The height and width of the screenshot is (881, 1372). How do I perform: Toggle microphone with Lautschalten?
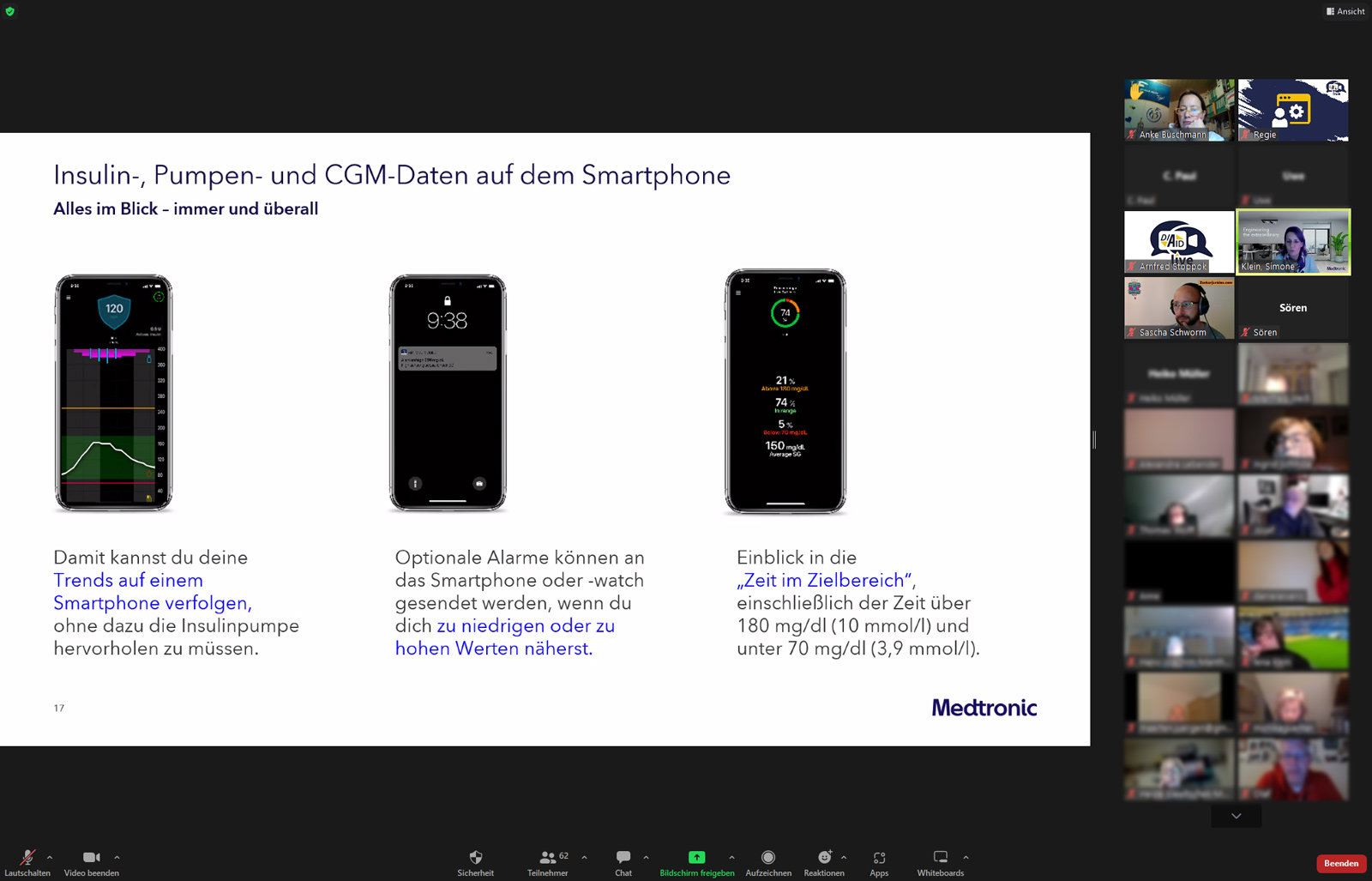(27, 862)
